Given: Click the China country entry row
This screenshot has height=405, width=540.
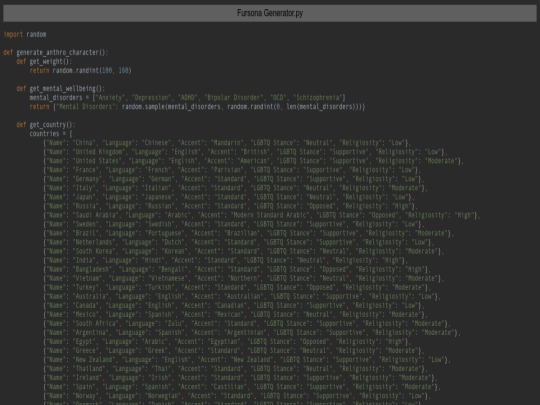Looking at the screenshot, I should click(x=227, y=143).
